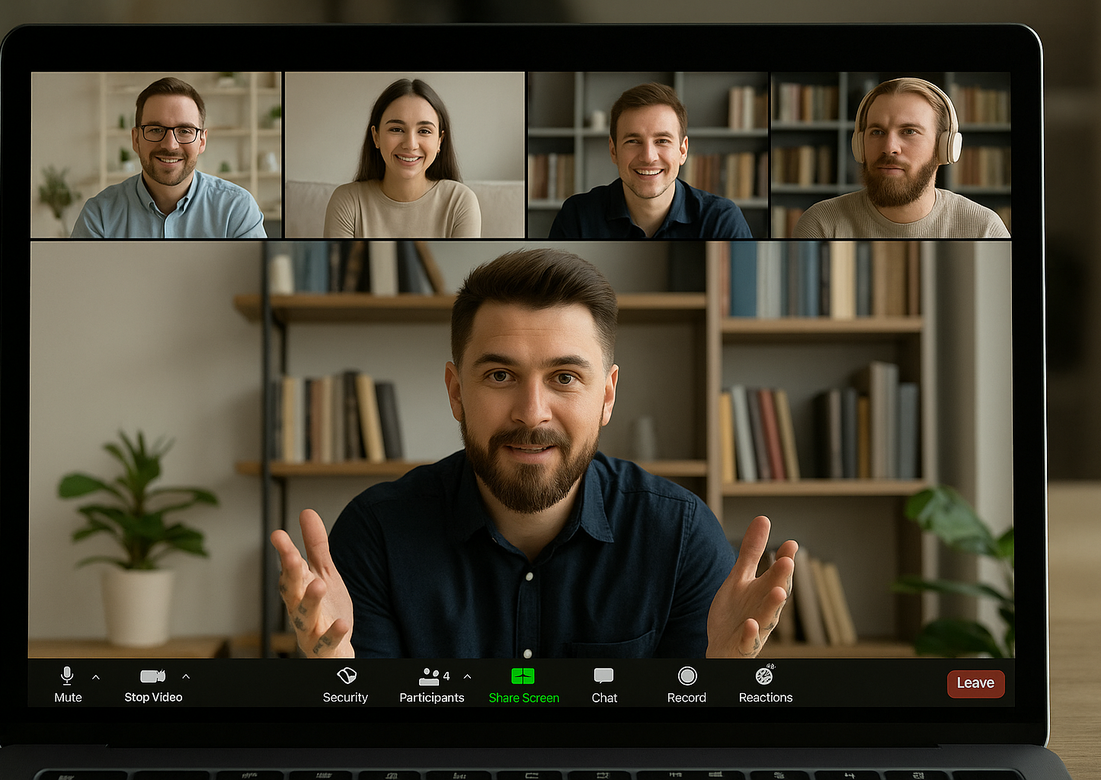Click the Stop Video text label
Viewport: 1101px width, 780px height.
click(x=153, y=697)
